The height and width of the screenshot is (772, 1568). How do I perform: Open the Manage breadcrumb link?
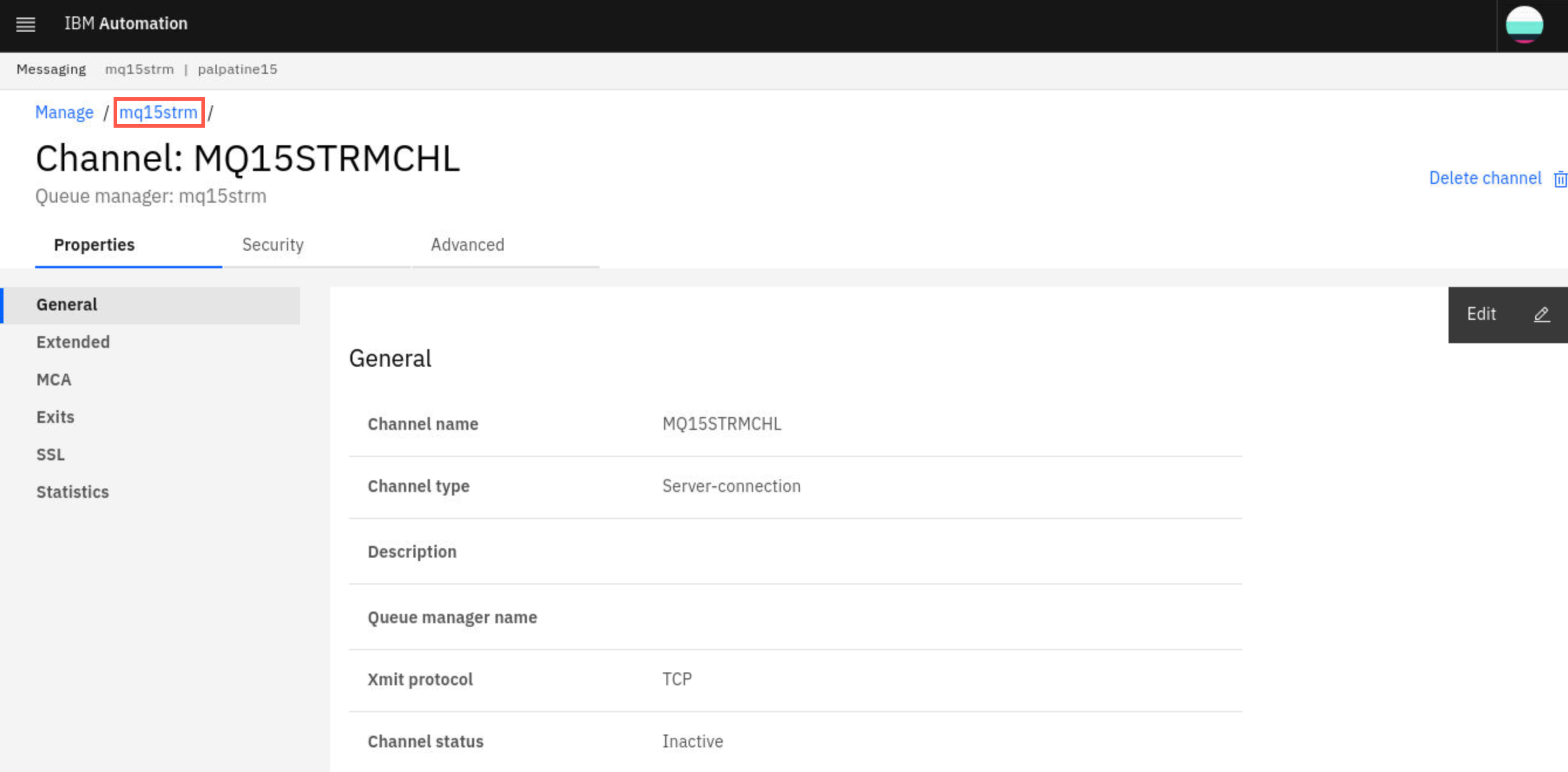click(x=64, y=112)
